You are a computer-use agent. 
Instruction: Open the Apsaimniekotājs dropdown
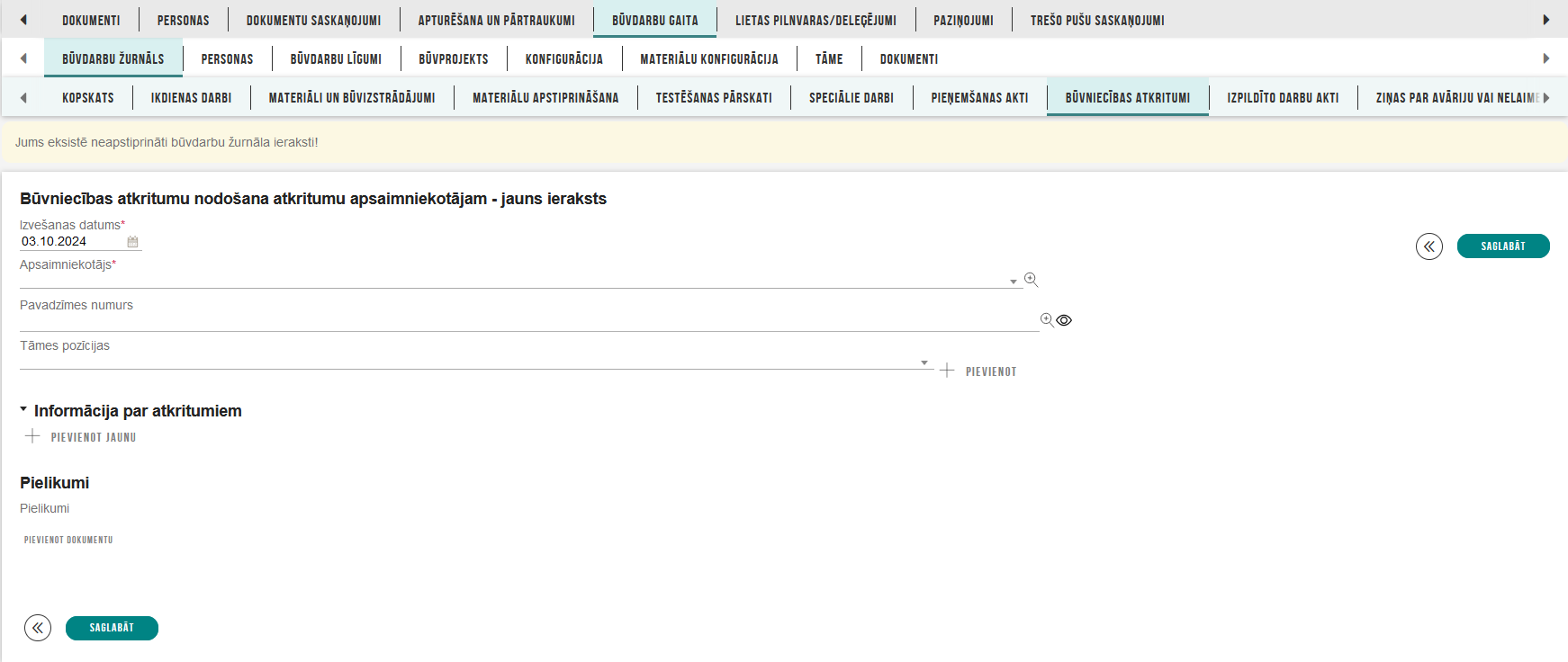pos(1013,282)
